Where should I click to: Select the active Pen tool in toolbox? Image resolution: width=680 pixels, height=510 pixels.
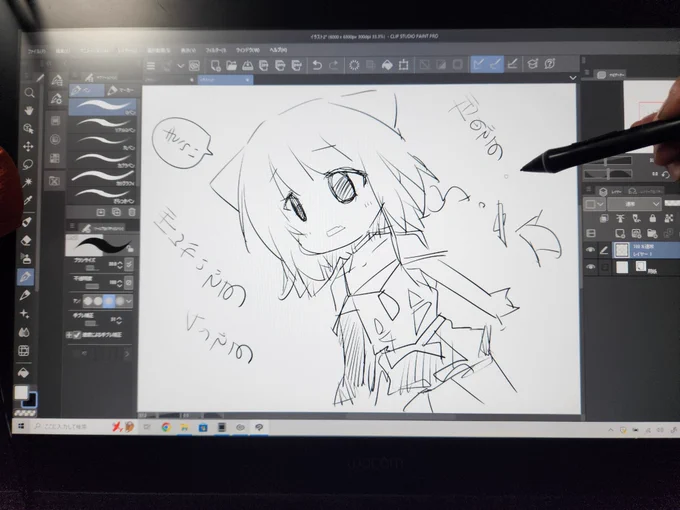pos(25,277)
